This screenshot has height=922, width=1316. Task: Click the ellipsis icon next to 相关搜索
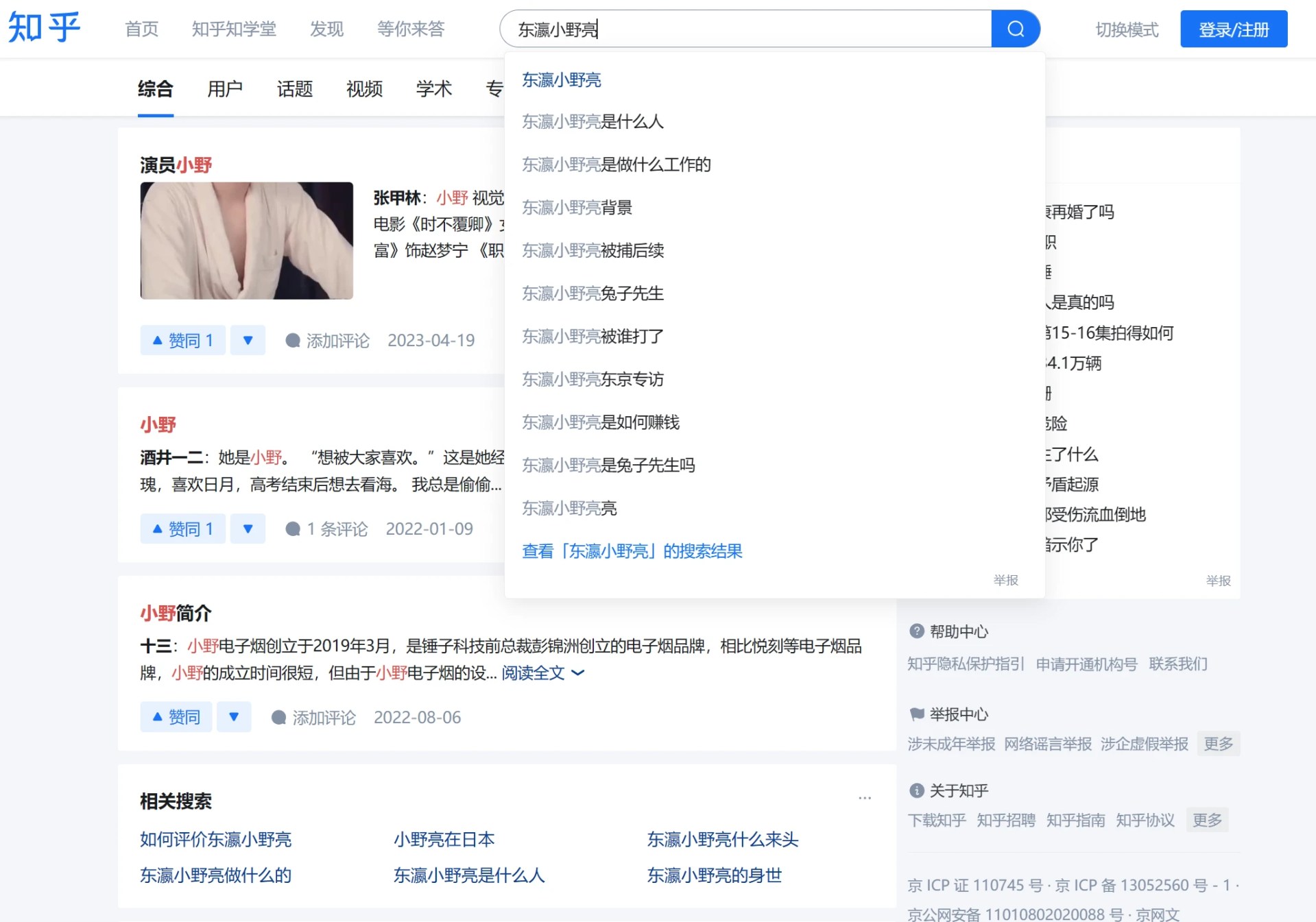[x=865, y=797]
